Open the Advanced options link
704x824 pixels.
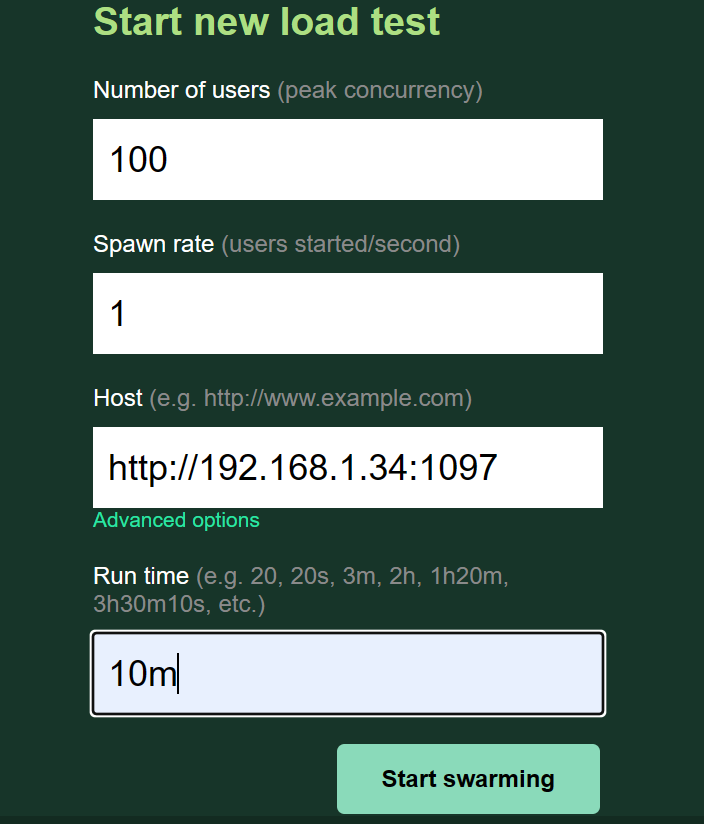click(x=176, y=520)
